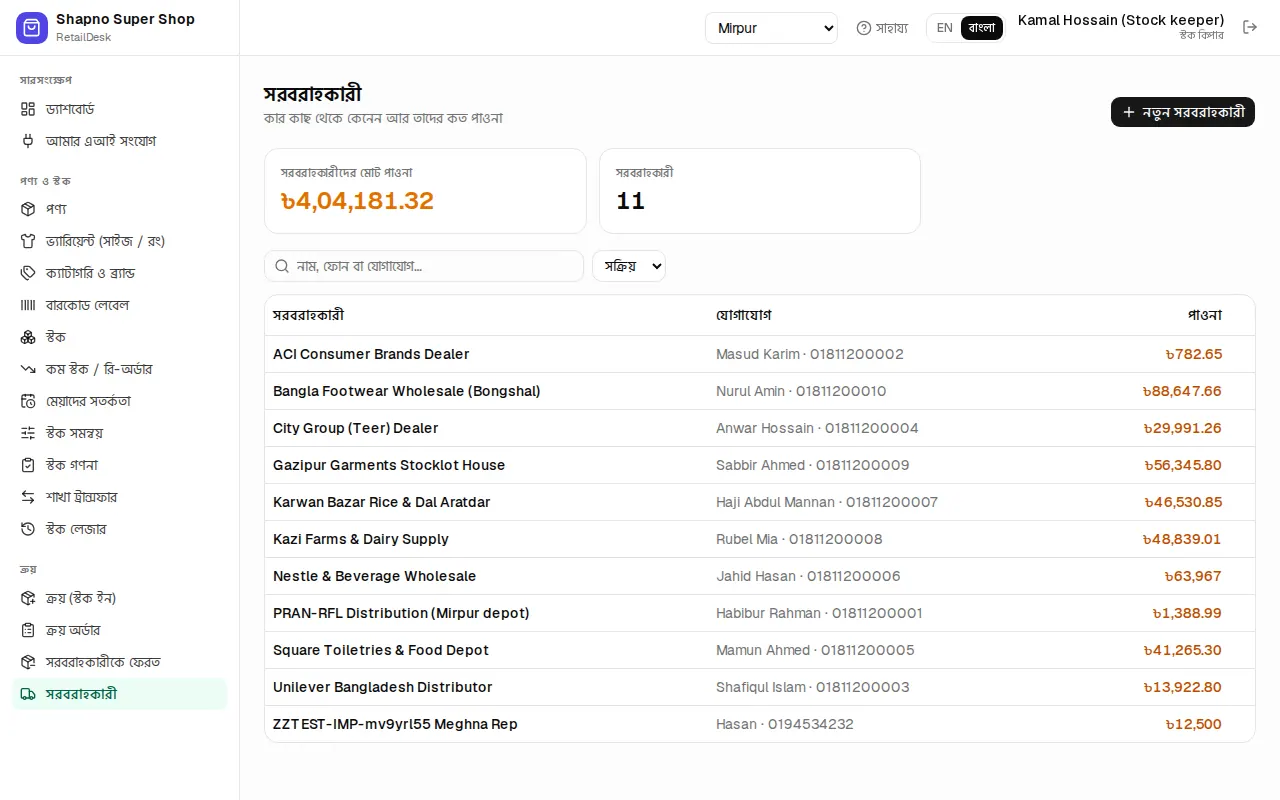Screen dimensions: 1280x800
Task: Click the সরবরাহকারীকে ফেরত return icon
Action: coord(28,662)
